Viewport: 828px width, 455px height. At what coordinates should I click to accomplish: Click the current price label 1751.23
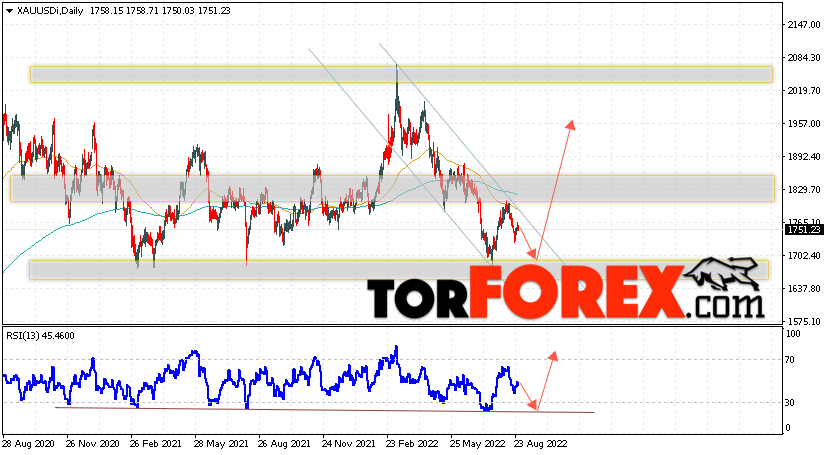pyautogui.click(x=804, y=230)
